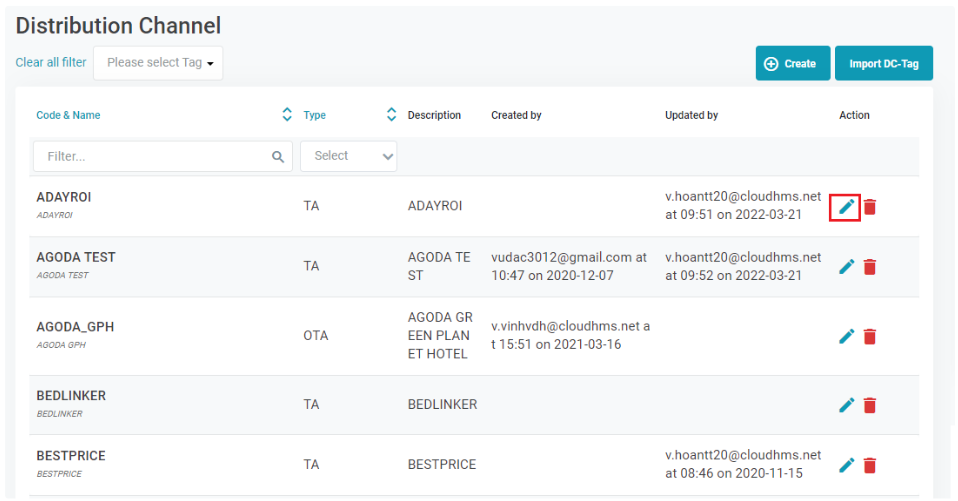Click the Code & Name column header
The height and width of the screenshot is (501, 958).
(68, 115)
